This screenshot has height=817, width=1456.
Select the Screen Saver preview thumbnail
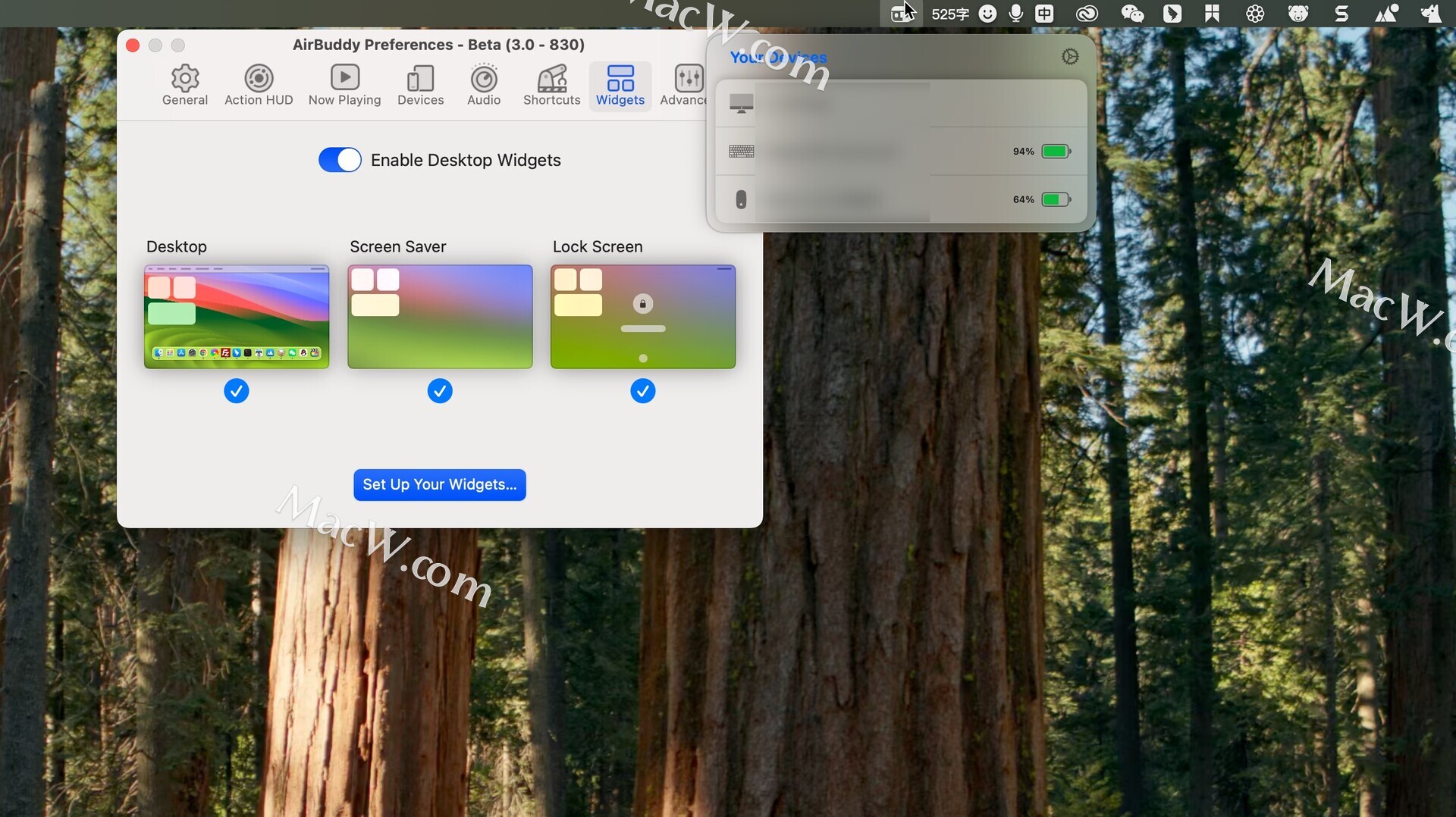pyautogui.click(x=440, y=317)
